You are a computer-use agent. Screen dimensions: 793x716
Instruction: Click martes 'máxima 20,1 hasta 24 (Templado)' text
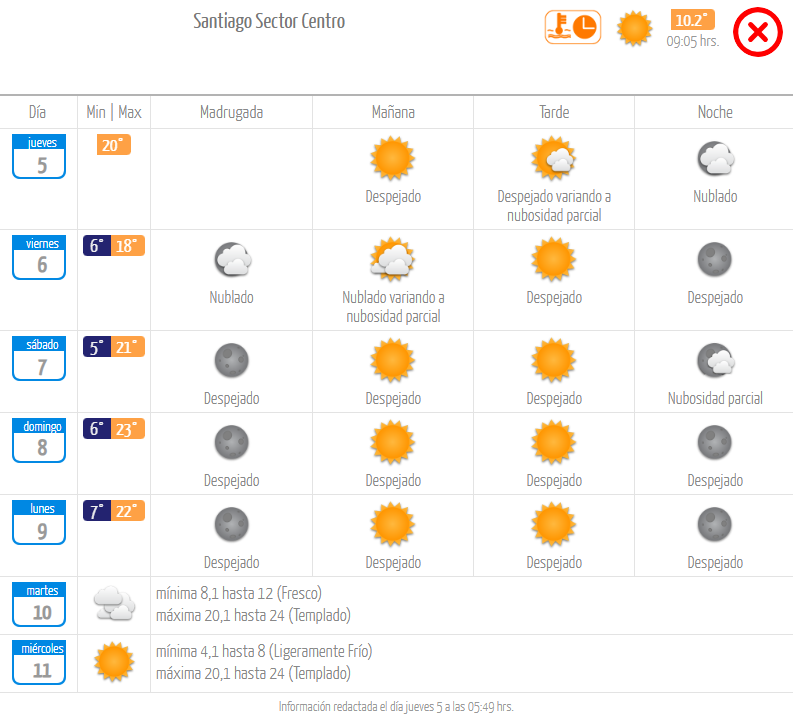coord(253,615)
